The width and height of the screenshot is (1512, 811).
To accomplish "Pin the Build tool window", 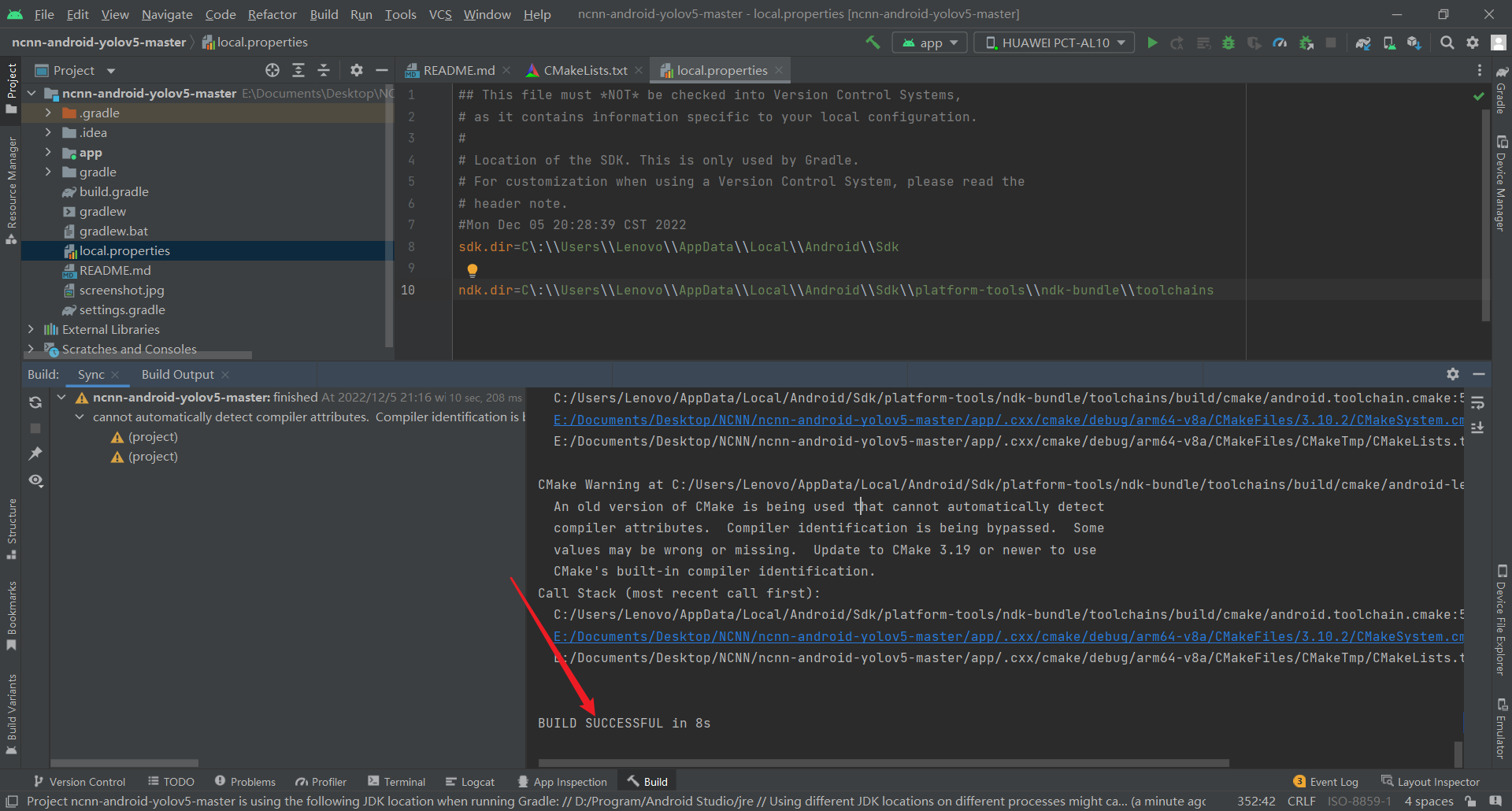I will point(35,454).
